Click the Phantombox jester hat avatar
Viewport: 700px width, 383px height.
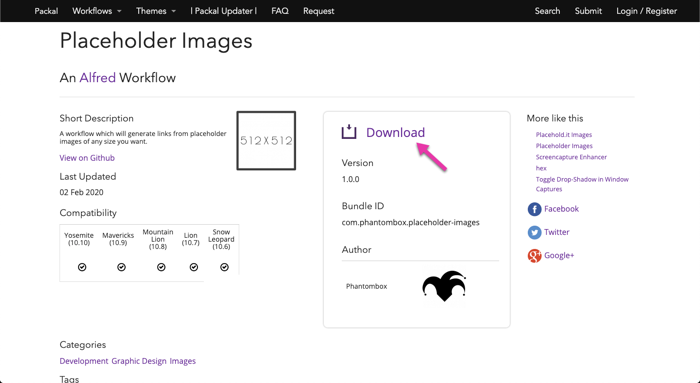[444, 286]
